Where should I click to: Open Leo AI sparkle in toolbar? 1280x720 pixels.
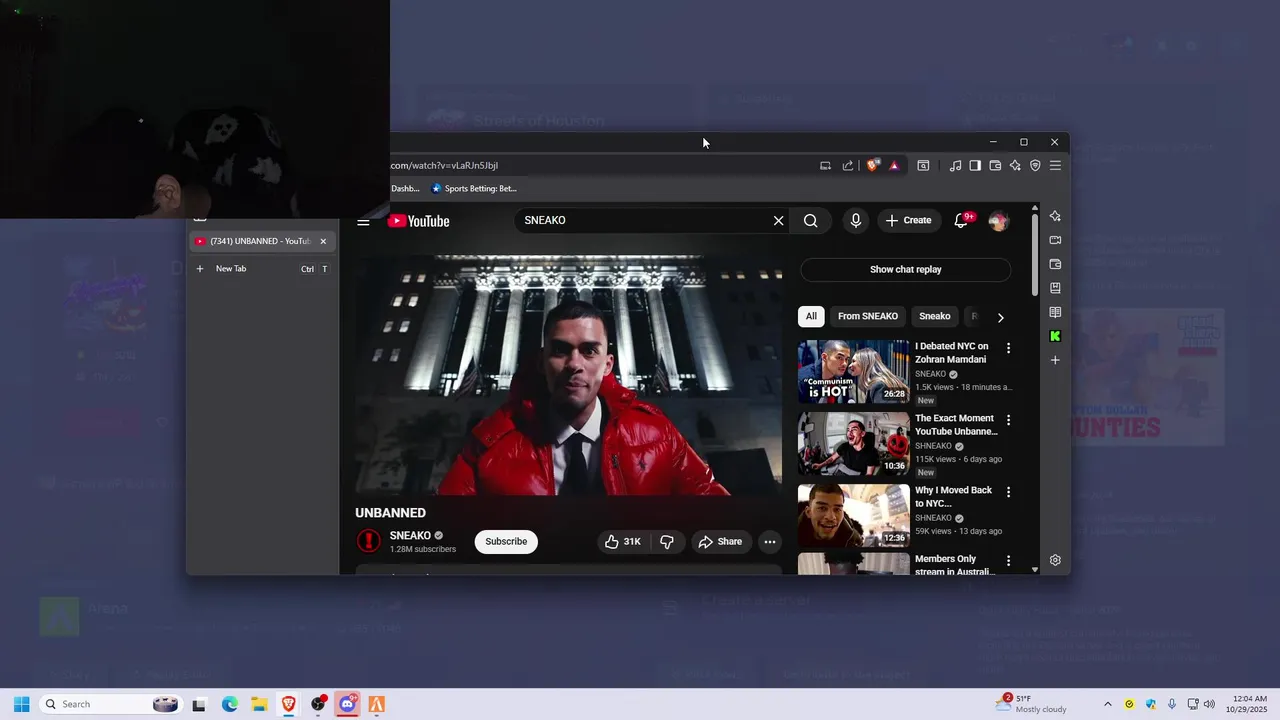click(x=1015, y=165)
